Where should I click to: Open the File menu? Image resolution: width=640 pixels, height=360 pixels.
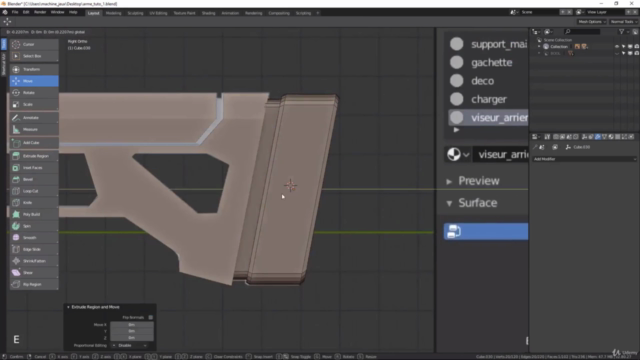point(15,13)
